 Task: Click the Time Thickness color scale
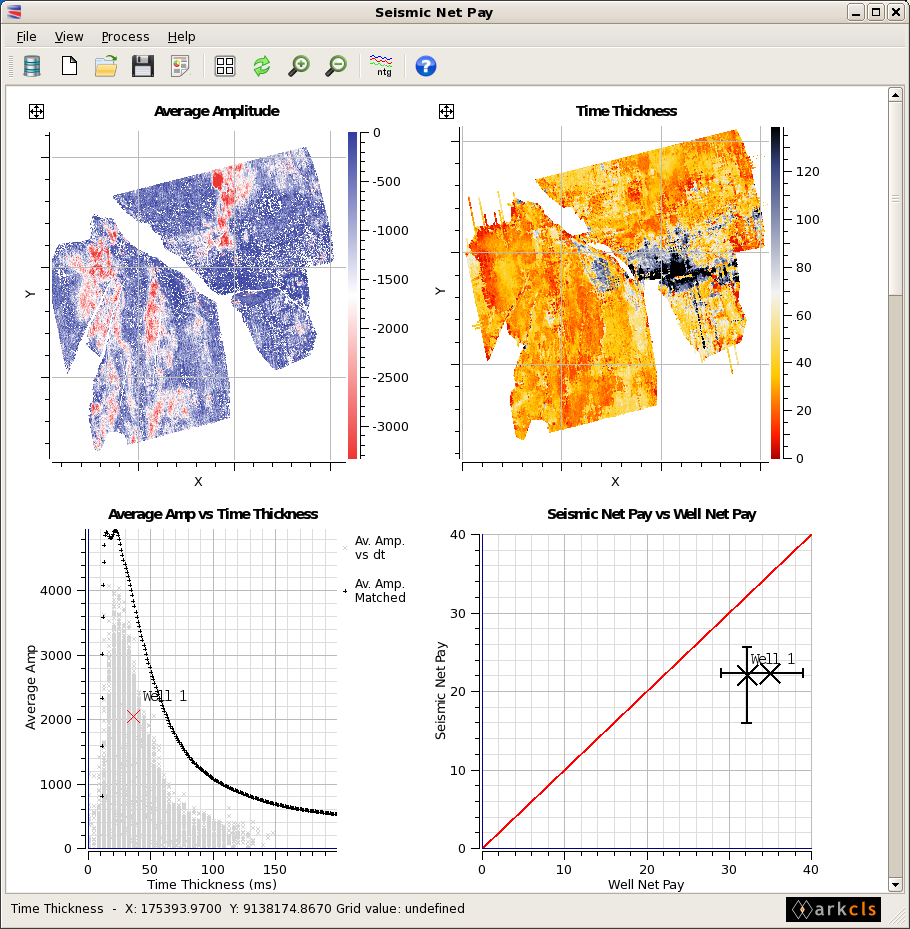point(776,292)
